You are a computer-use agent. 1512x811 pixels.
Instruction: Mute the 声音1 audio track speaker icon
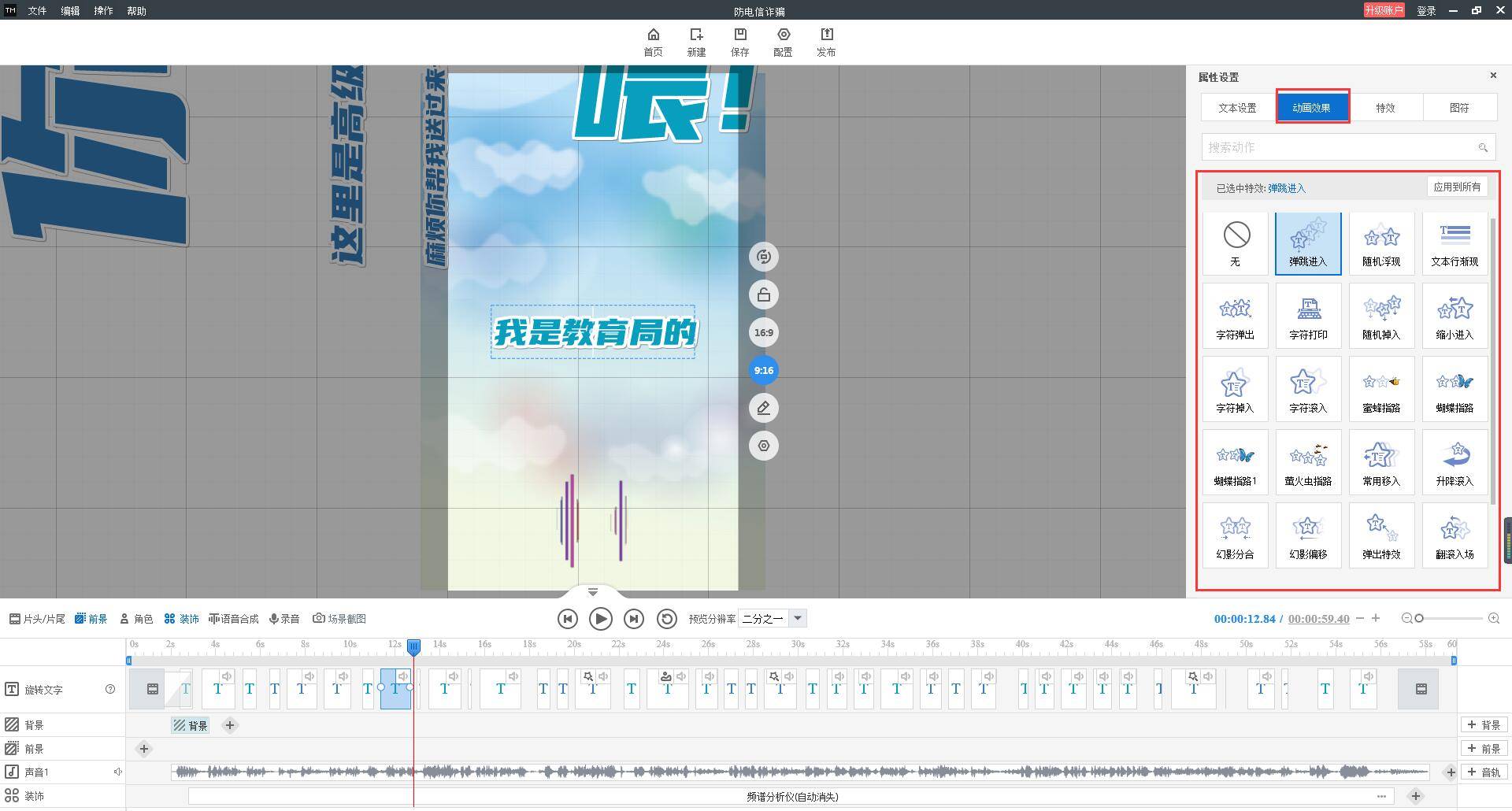pos(117,772)
